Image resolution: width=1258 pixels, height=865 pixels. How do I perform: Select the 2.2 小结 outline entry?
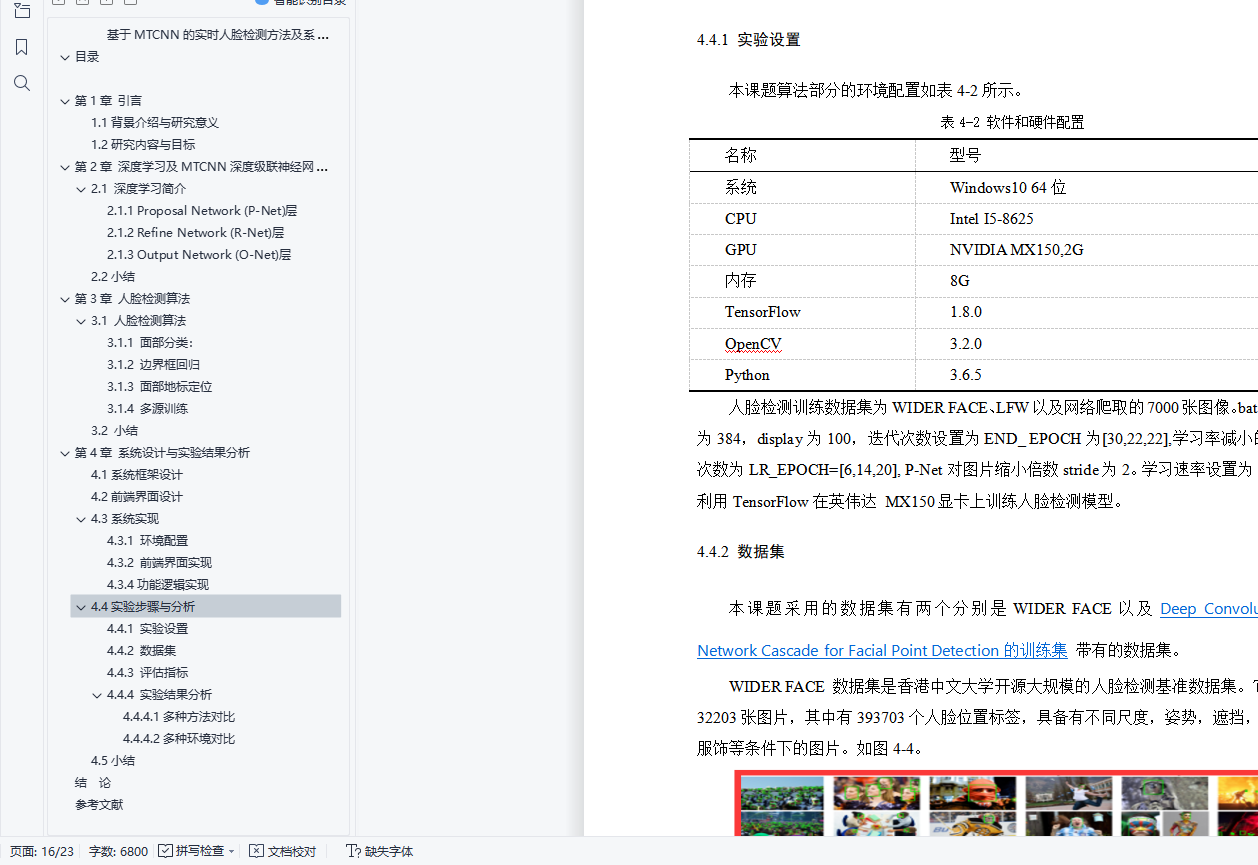[113, 277]
